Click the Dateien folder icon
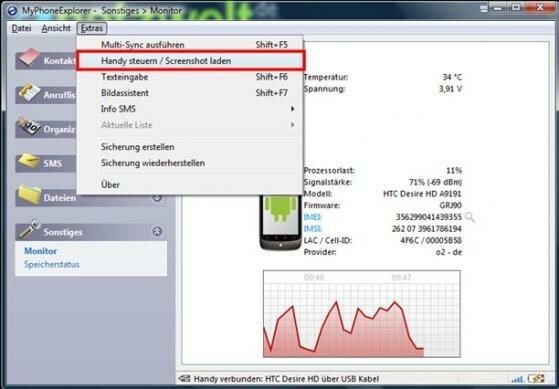 coord(30,195)
